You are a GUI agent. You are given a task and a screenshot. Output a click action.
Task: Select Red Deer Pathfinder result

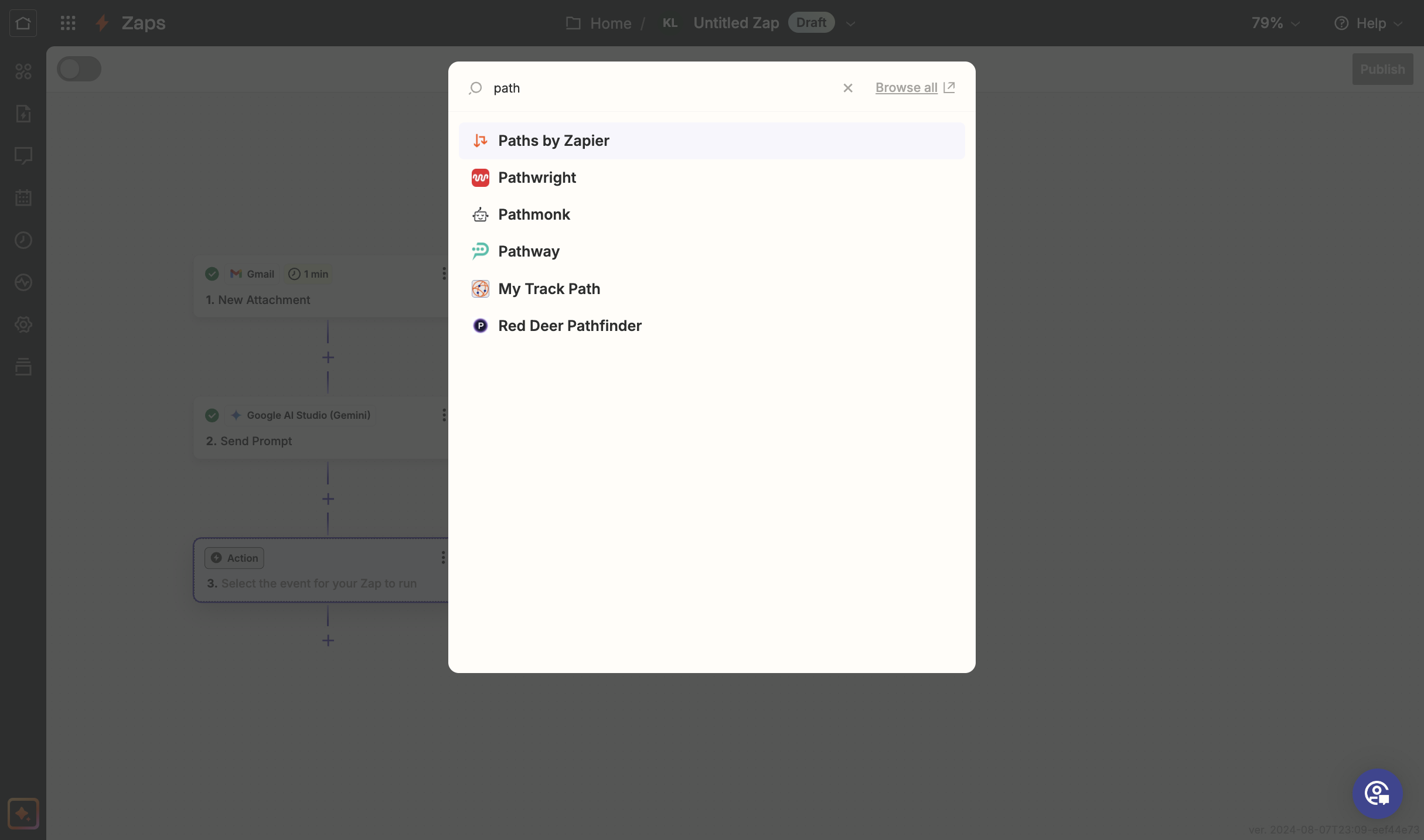[711, 326]
